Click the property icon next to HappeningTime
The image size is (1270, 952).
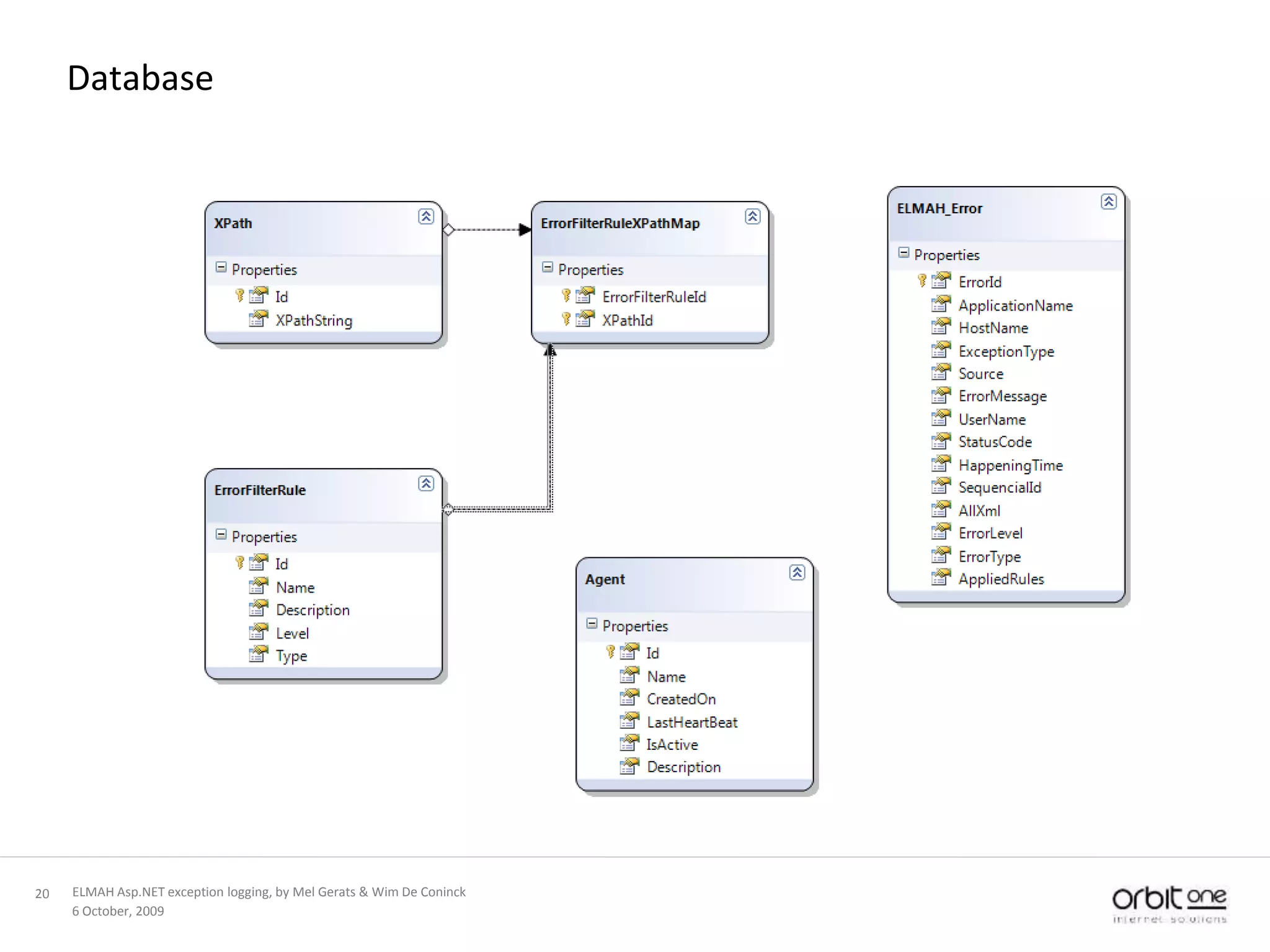[941, 464]
